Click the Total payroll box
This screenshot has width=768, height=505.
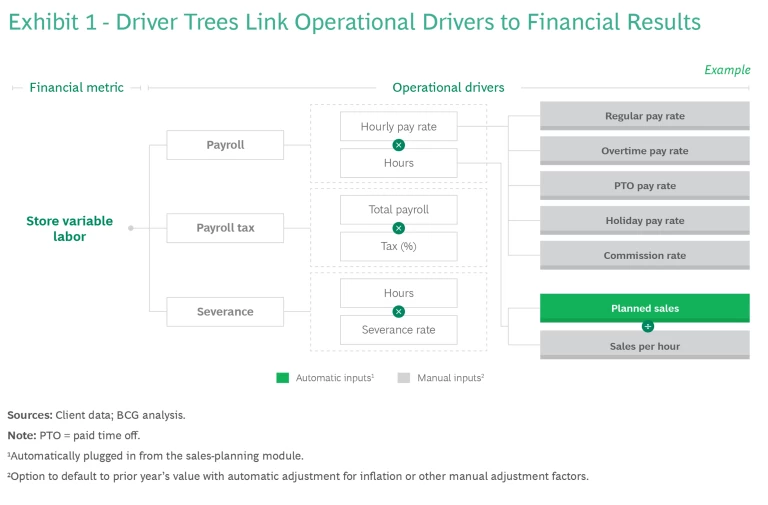click(398, 210)
